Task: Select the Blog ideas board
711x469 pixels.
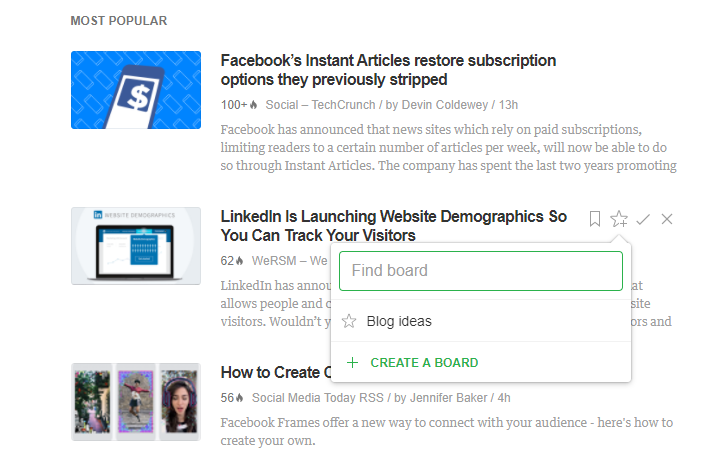Action: pyautogui.click(x=481, y=321)
